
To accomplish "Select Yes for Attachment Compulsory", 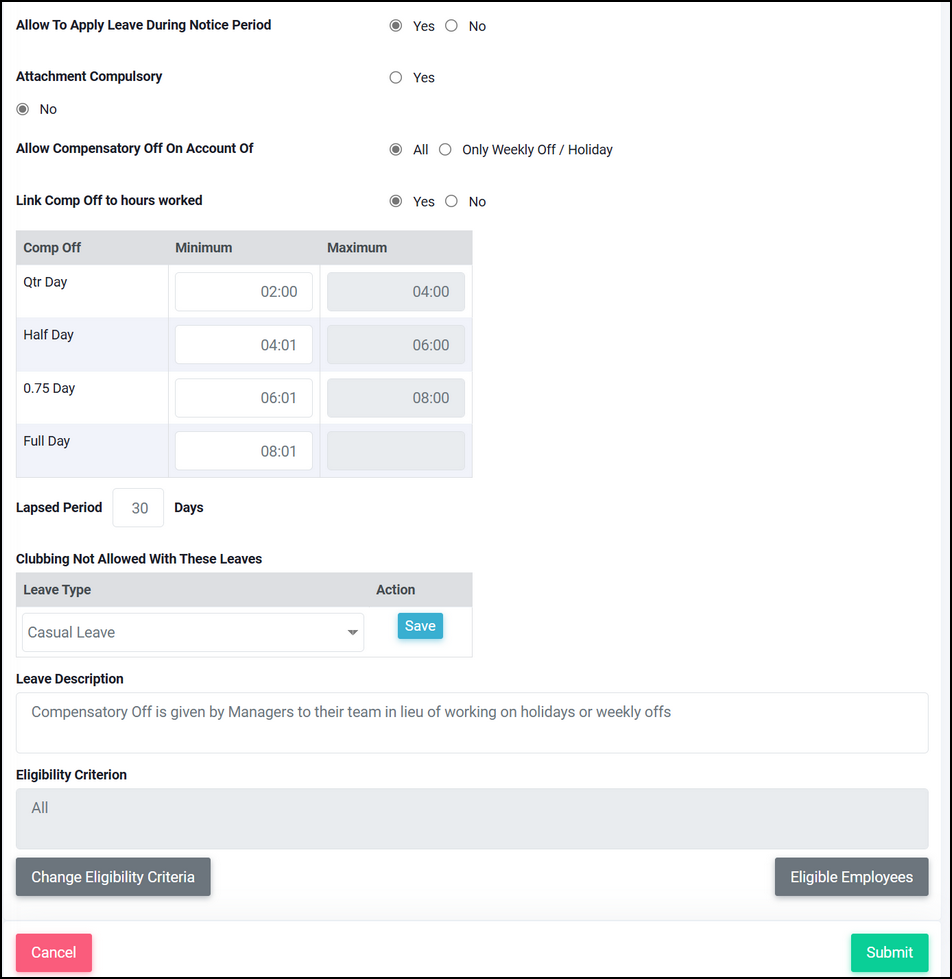I will [396, 77].
